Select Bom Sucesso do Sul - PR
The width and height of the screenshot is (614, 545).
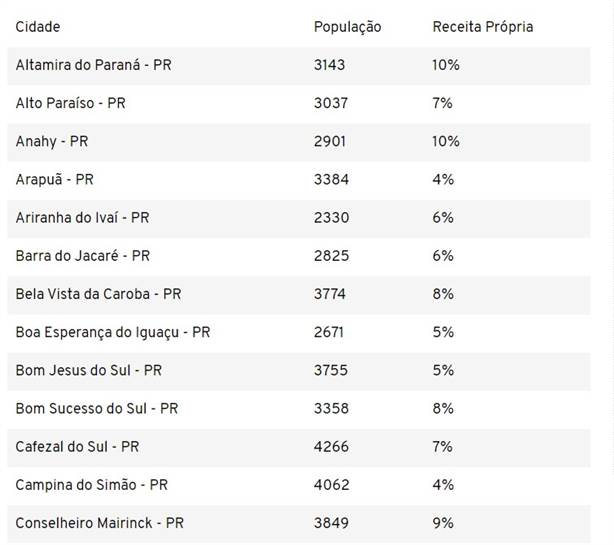click(97, 409)
